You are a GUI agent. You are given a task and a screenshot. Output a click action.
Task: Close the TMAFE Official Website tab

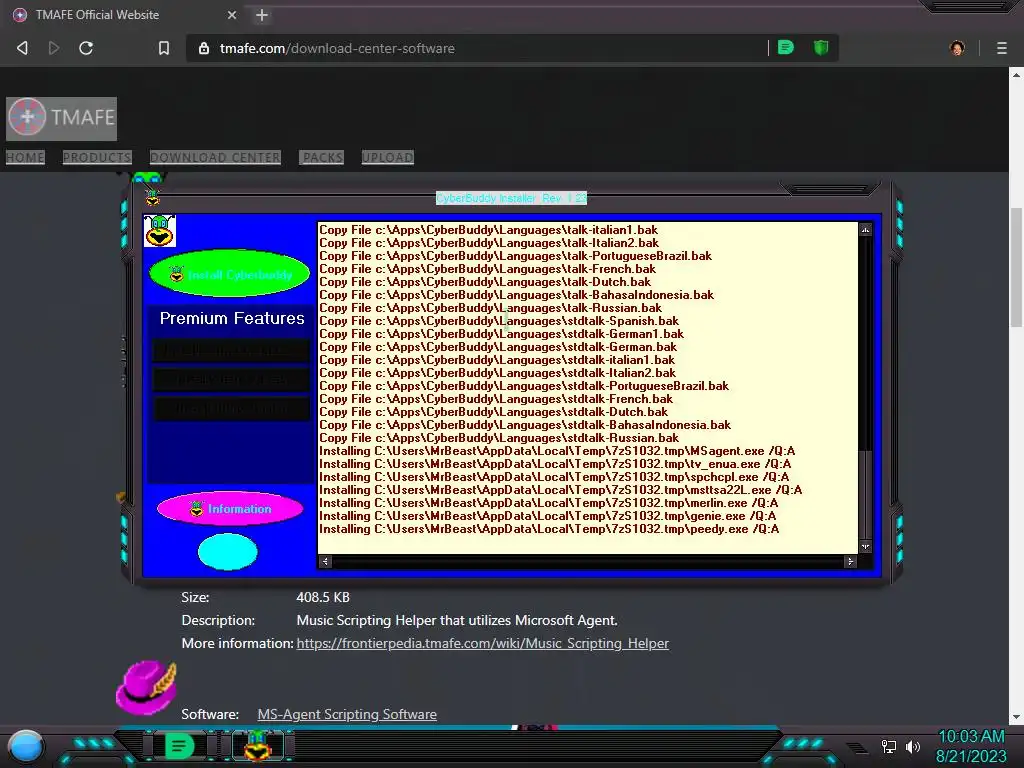[232, 15]
